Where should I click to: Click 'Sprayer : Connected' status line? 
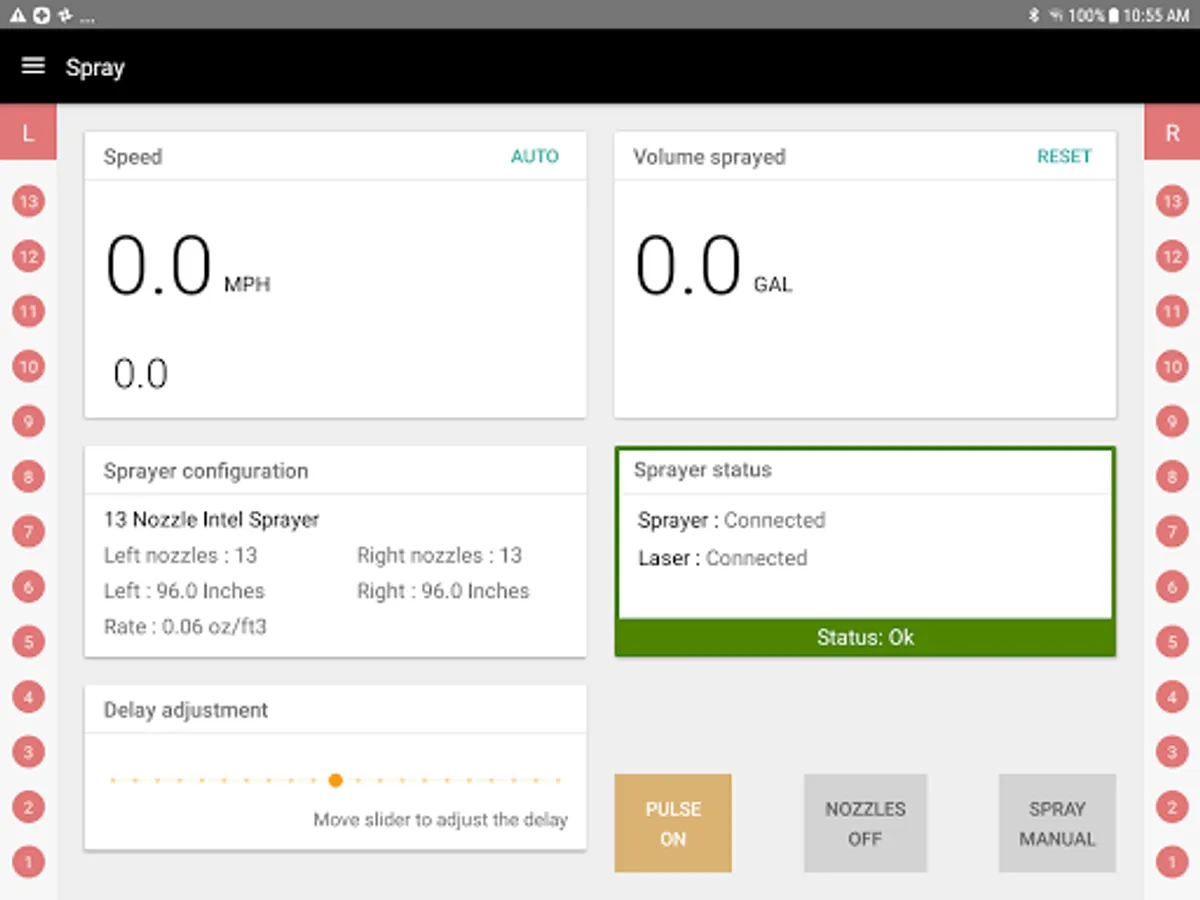click(732, 520)
